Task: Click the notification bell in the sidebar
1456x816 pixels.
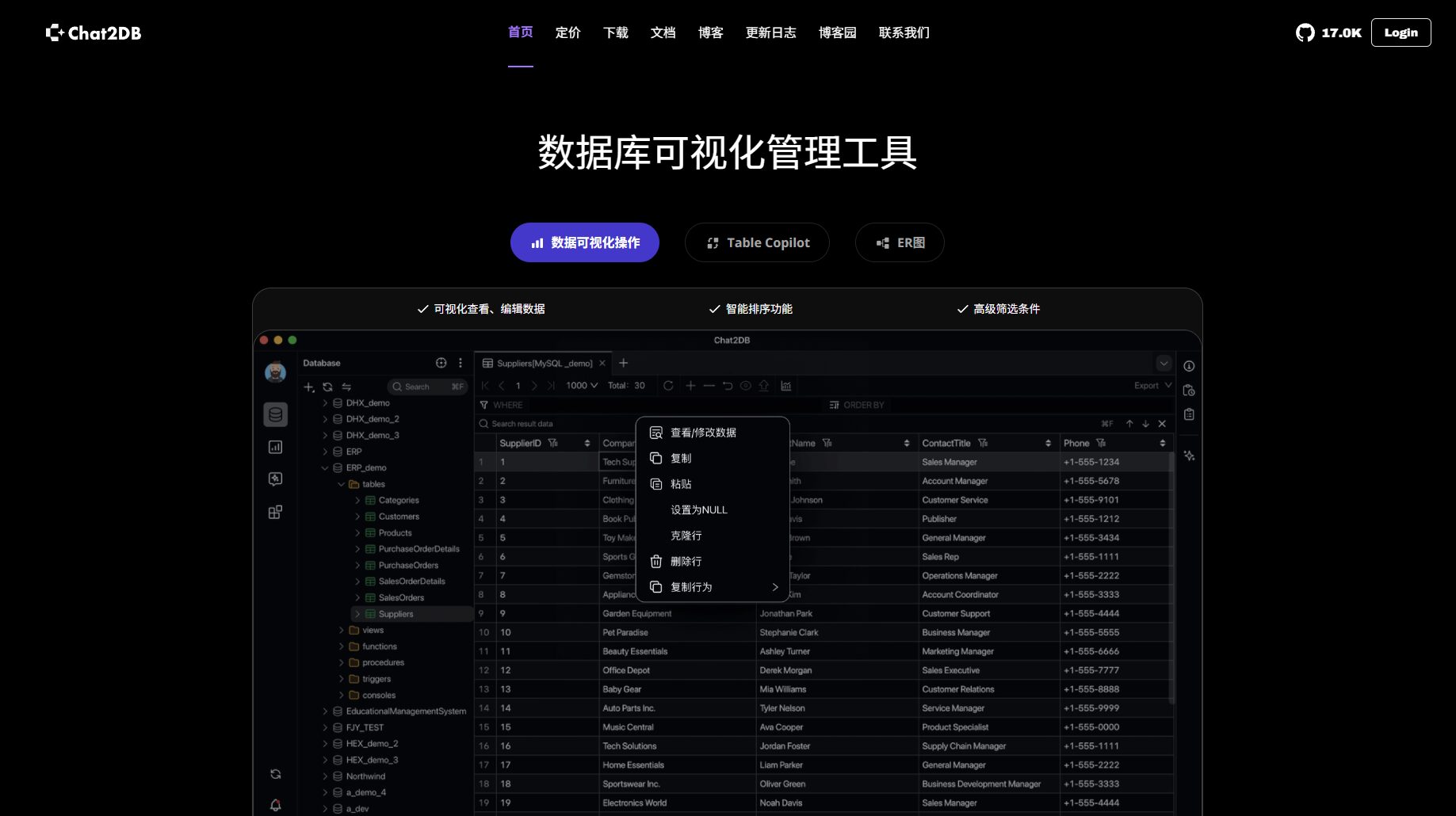Action: (x=275, y=805)
